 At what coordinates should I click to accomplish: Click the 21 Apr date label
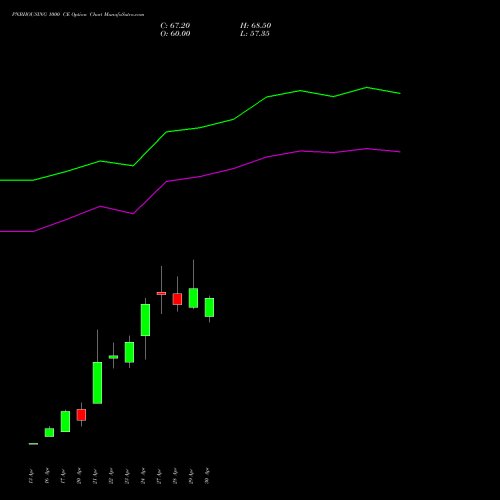coord(95,476)
